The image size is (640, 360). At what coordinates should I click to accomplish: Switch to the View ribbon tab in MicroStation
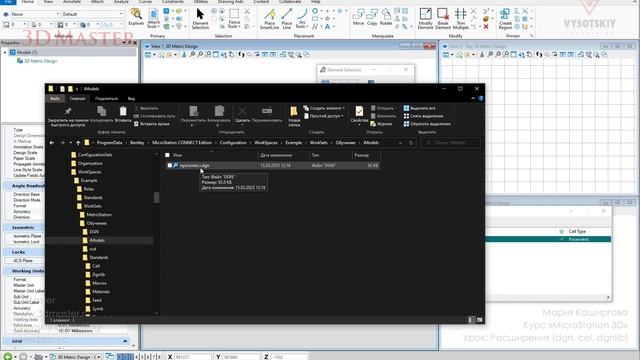click(48, 2)
